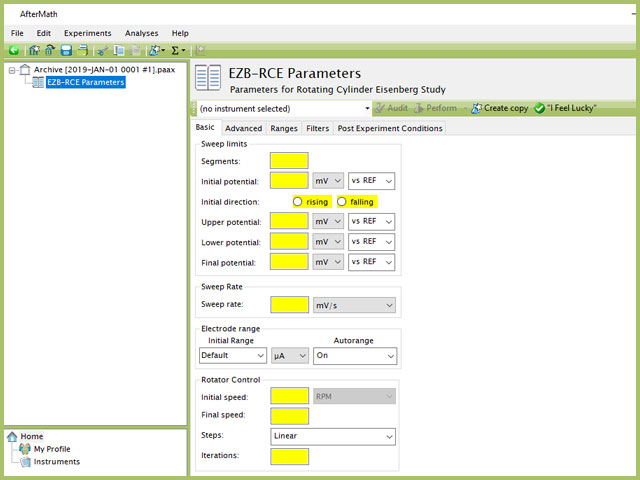The height and width of the screenshot is (480, 640).
Task: Click the Instruments list icon
Action: 25,462
